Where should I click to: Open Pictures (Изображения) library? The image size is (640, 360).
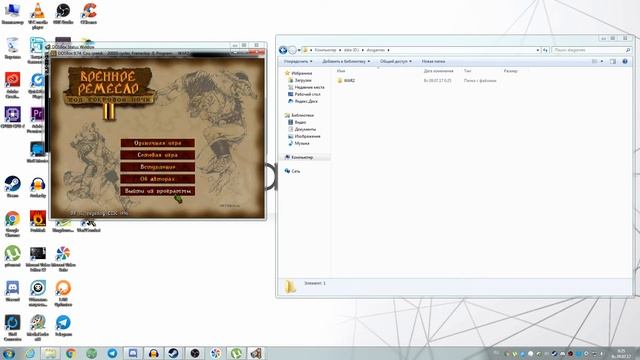[304, 136]
